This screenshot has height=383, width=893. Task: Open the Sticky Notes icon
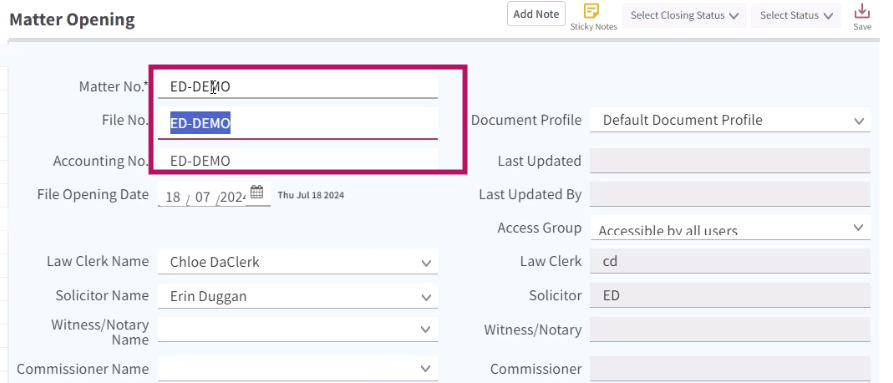click(x=592, y=11)
